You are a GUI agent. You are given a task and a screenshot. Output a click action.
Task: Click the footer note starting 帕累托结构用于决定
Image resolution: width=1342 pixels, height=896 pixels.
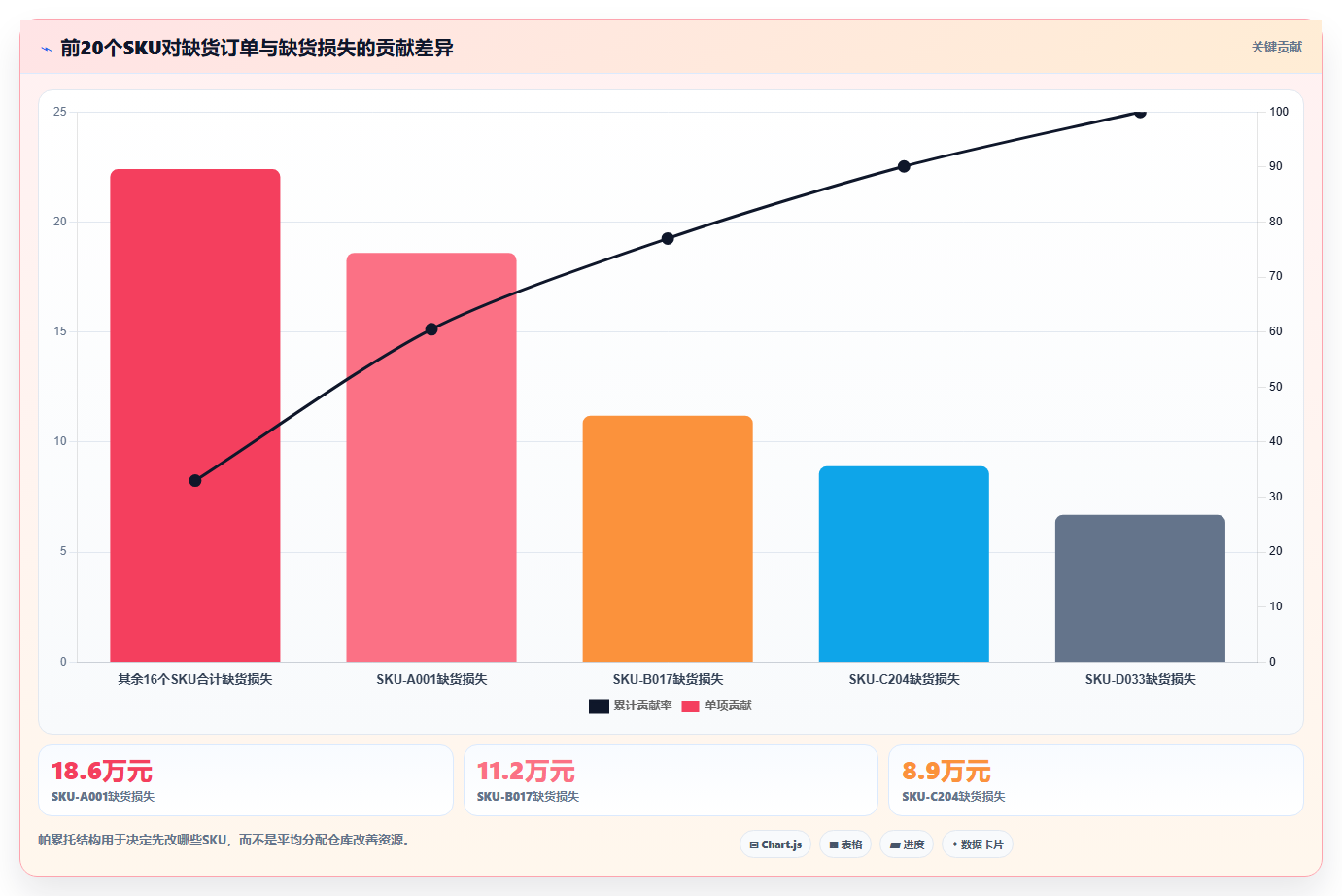tap(226, 840)
